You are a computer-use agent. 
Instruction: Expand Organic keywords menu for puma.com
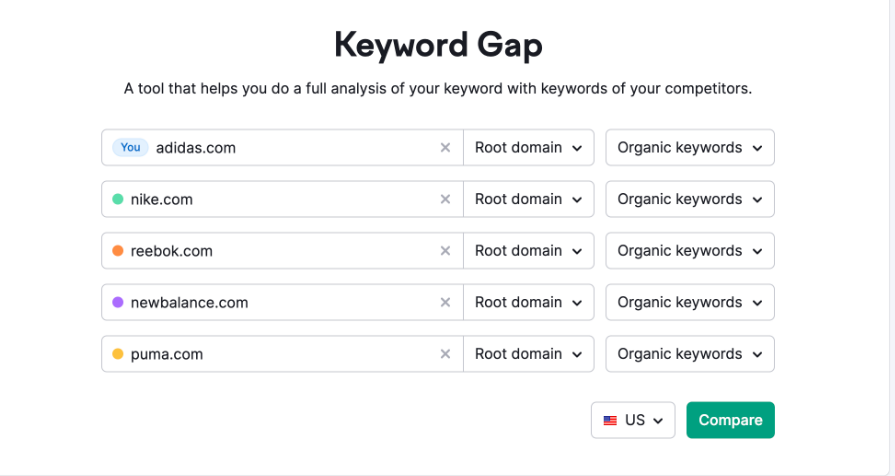click(690, 354)
